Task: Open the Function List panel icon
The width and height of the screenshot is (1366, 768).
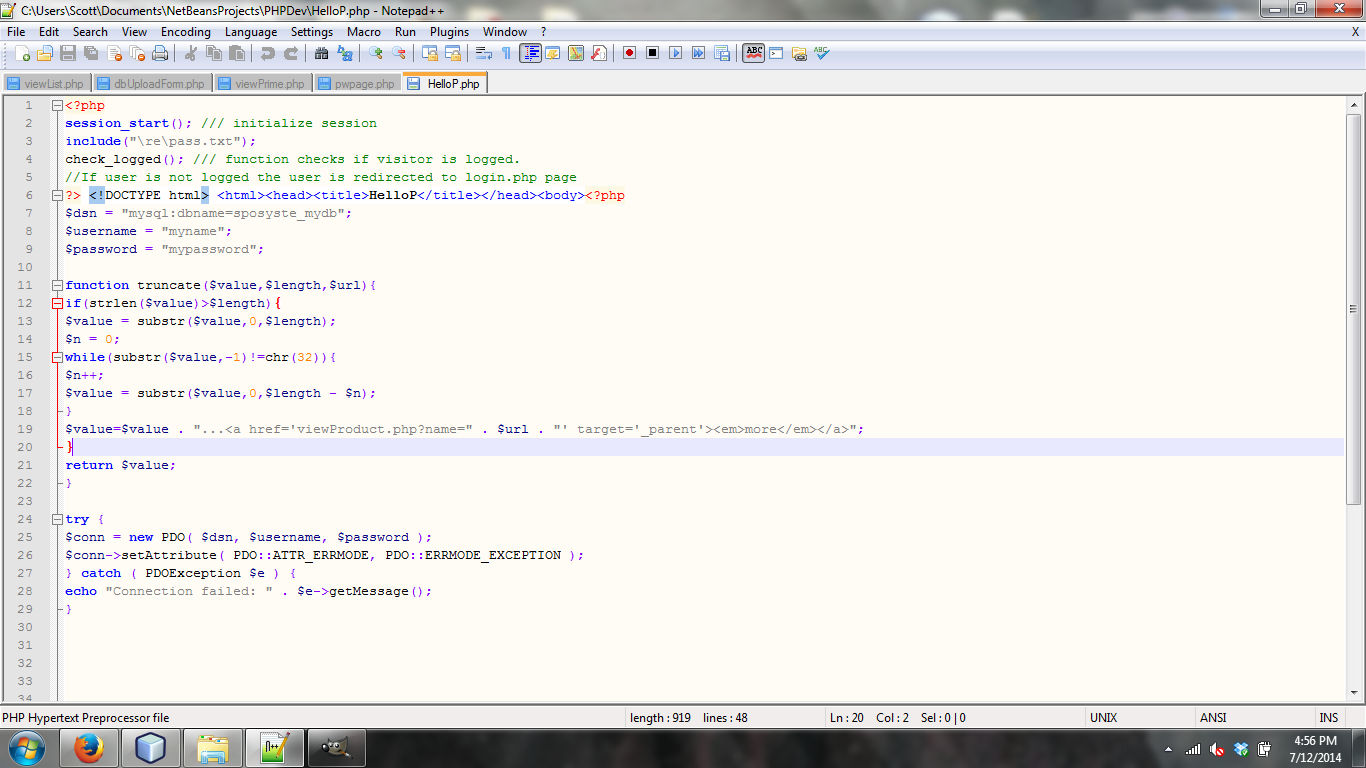Action: point(598,53)
